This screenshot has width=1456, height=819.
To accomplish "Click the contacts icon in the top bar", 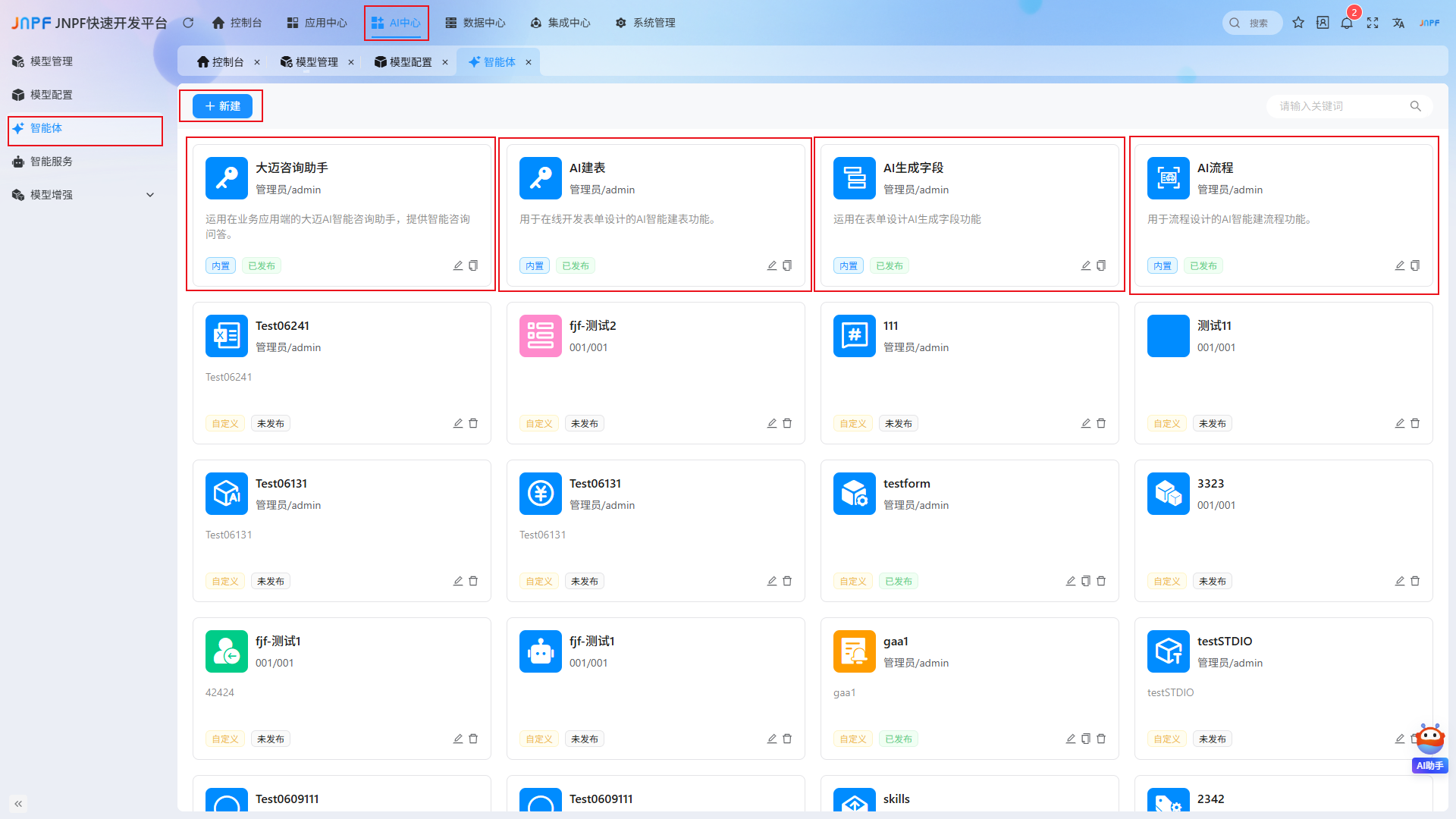I will [1323, 23].
